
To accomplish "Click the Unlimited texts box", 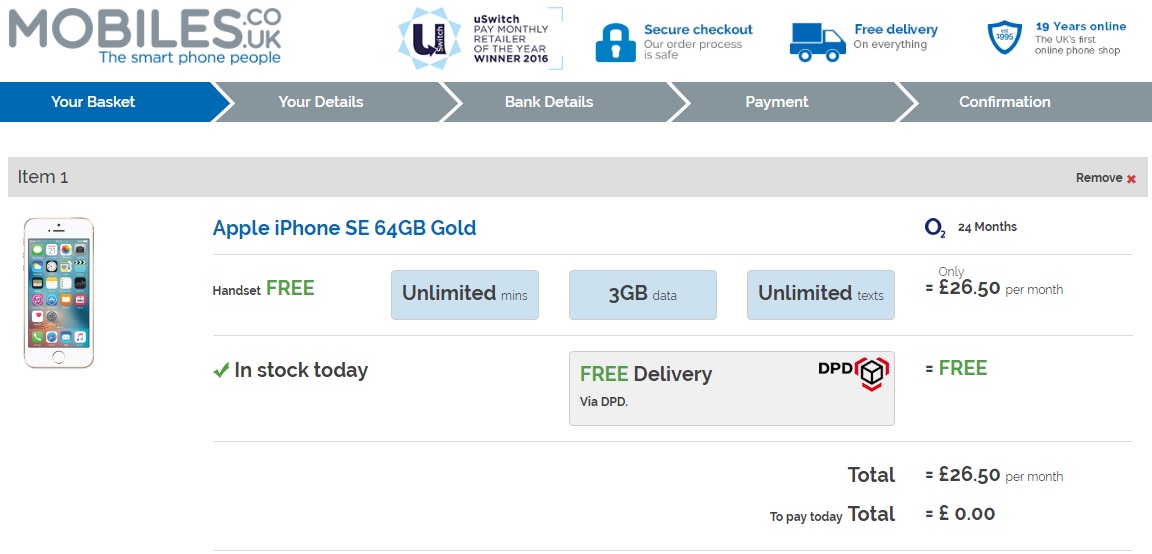I will 820,294.
